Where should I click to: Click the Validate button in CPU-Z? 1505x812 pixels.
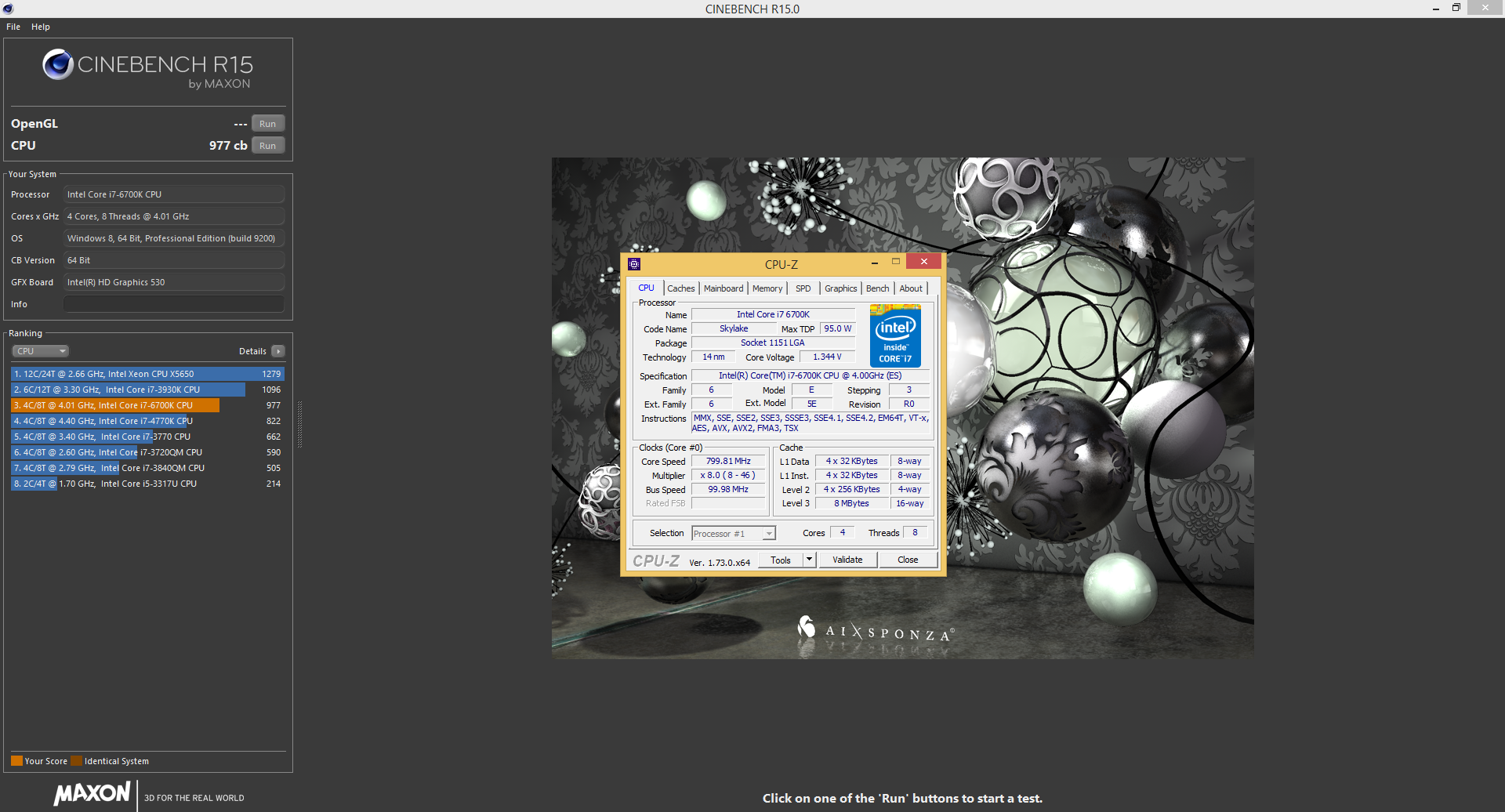point(847,560)
